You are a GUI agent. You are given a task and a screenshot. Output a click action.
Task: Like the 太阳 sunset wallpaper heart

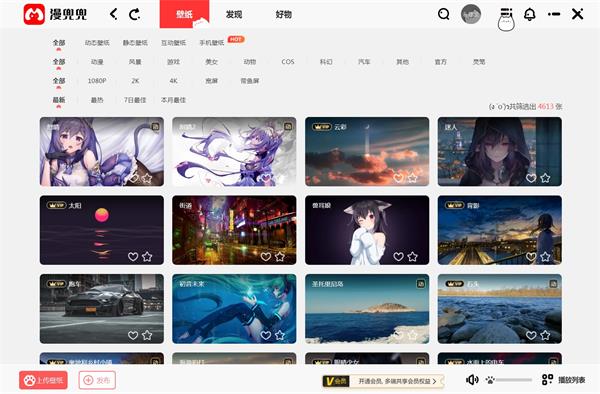pos(133,257)
